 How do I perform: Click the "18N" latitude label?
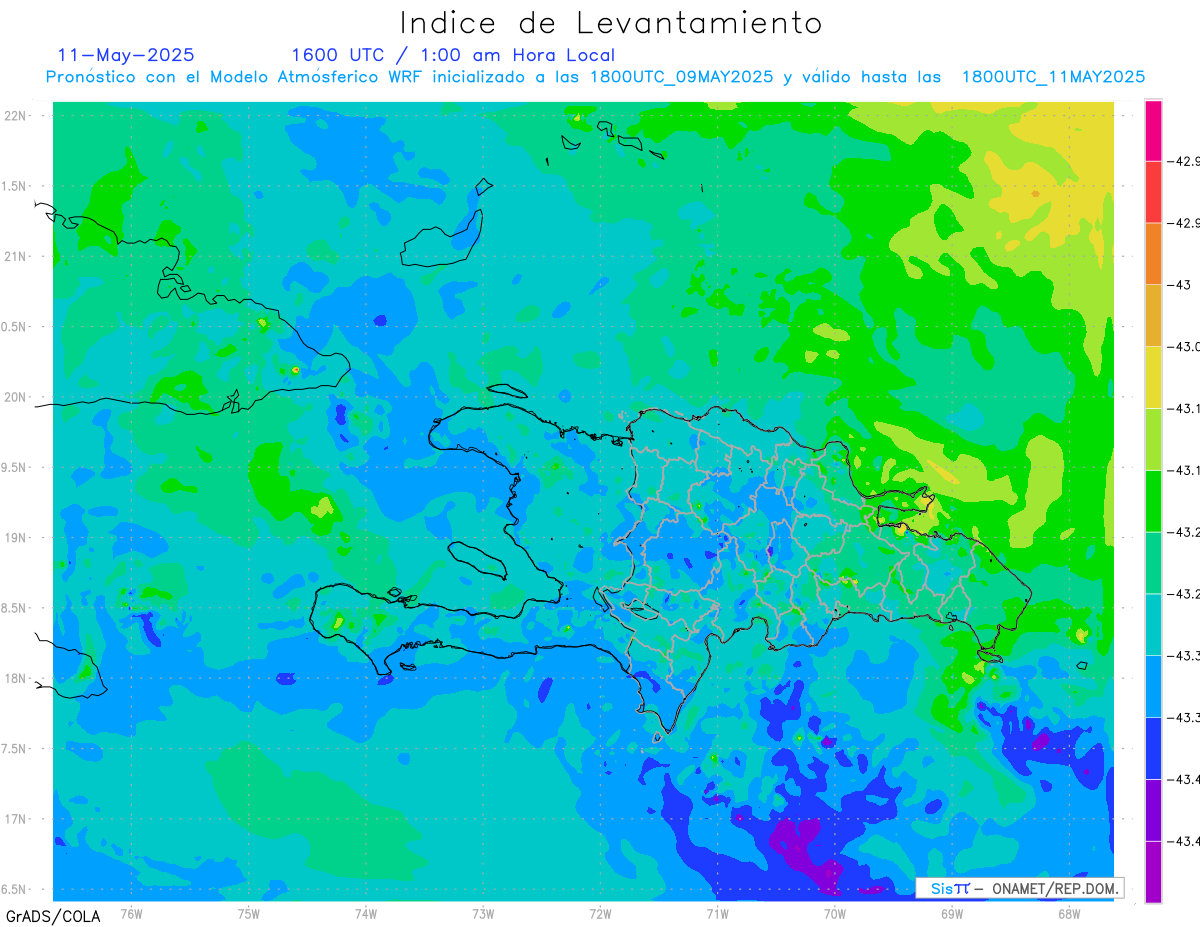point(15,679)
